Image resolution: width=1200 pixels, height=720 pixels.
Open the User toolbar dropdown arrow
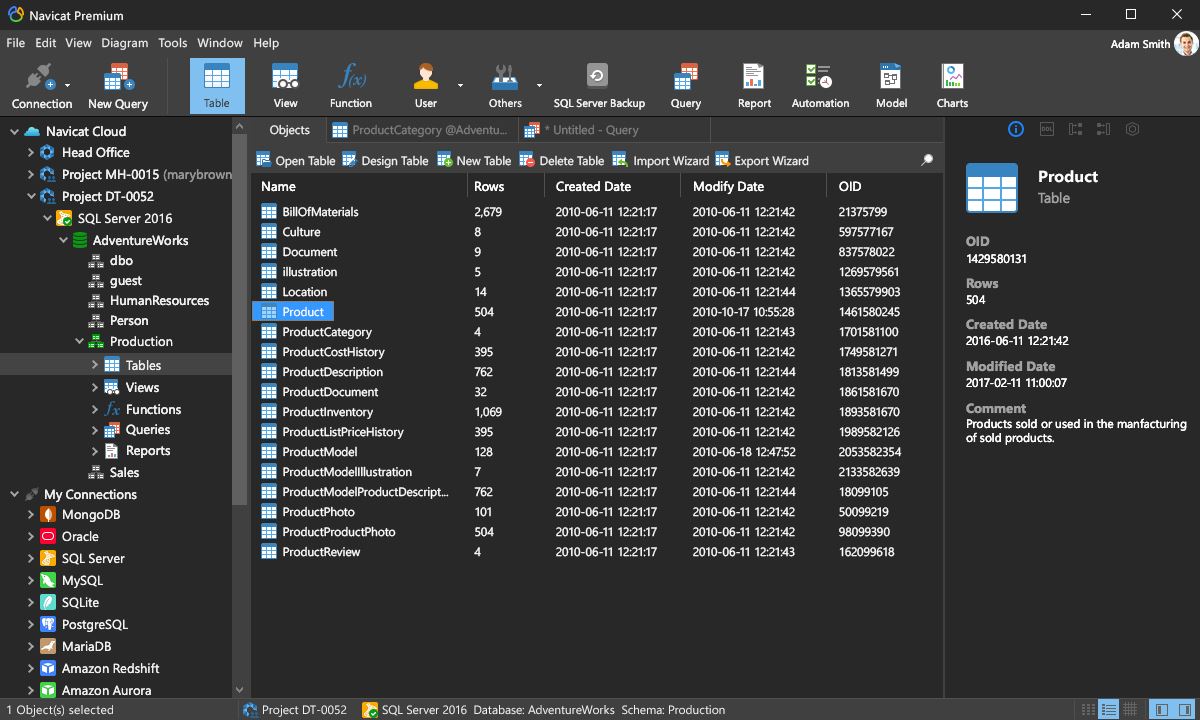[x=460, y=86]
